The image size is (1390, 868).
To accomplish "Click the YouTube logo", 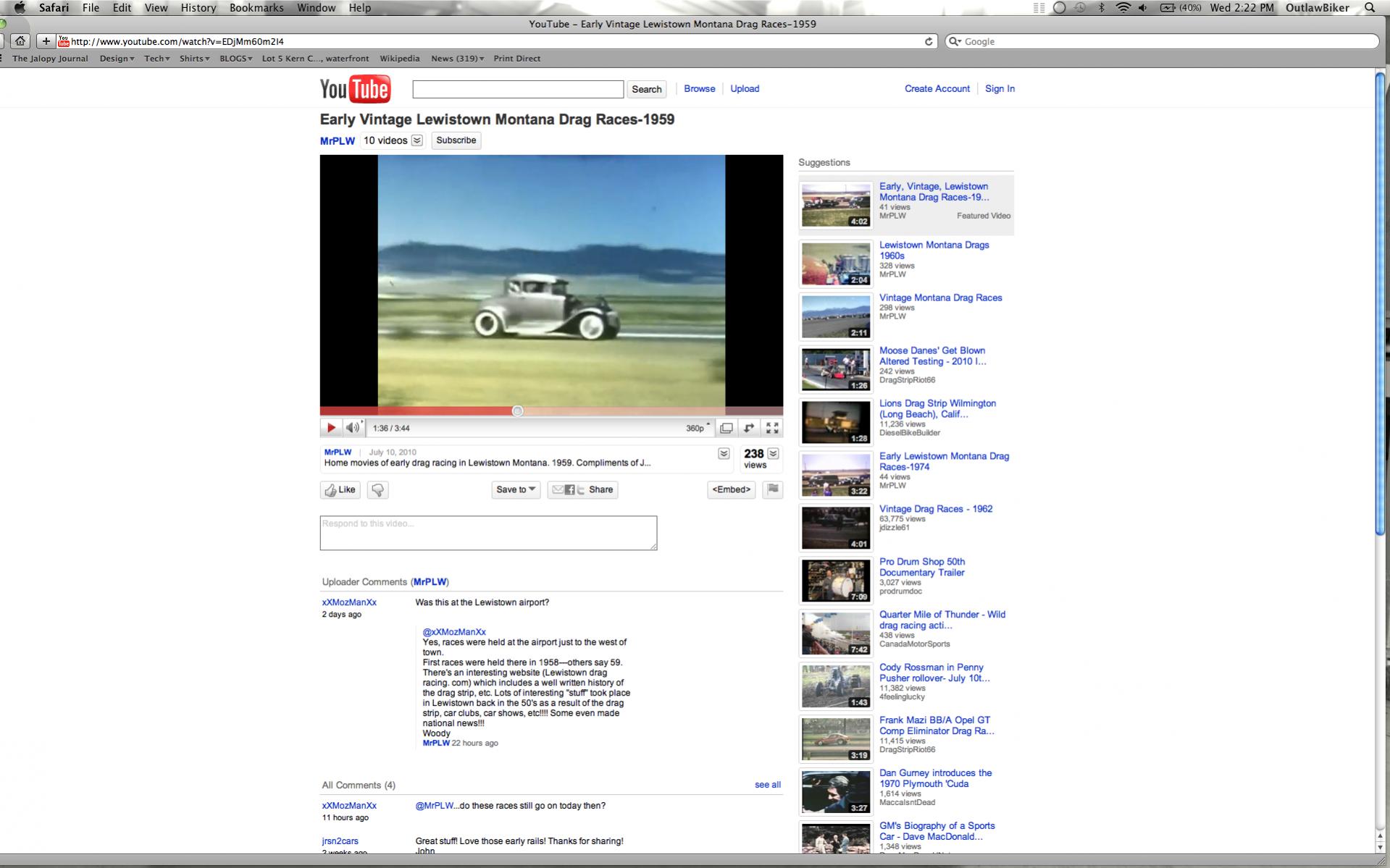I will coord(355,89).
